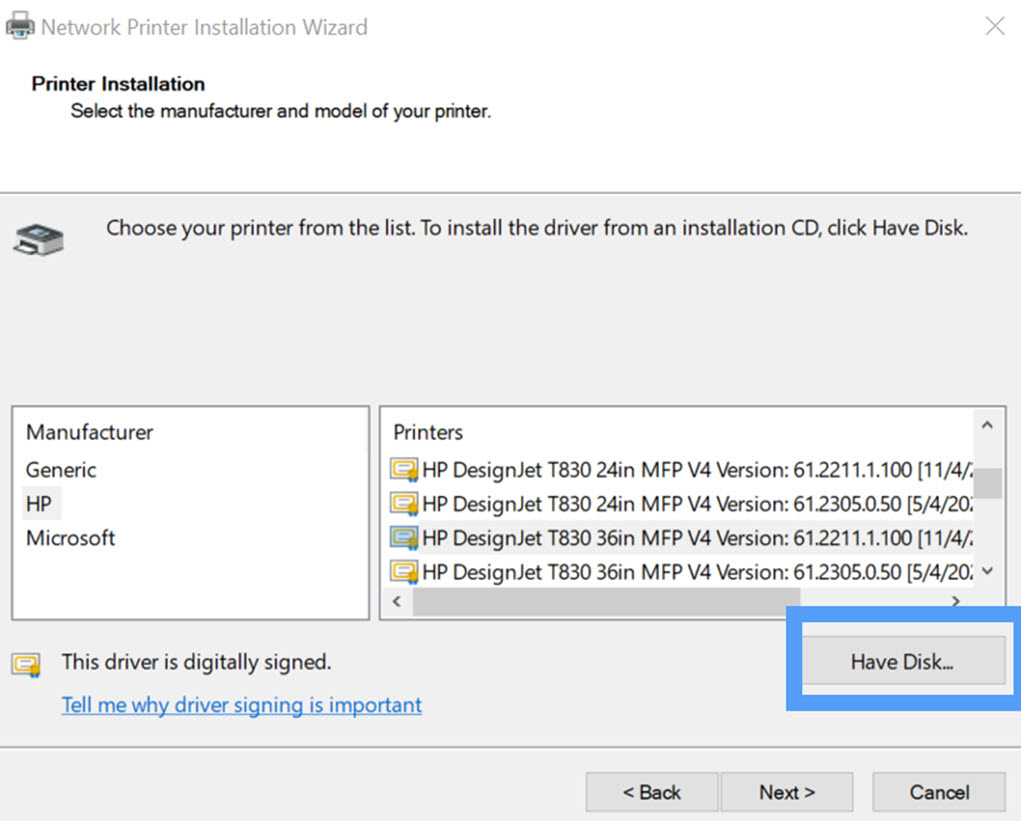Click the down arrow on the printers scrollbar
Screen dimensions: 1021x821
(987, 571)
